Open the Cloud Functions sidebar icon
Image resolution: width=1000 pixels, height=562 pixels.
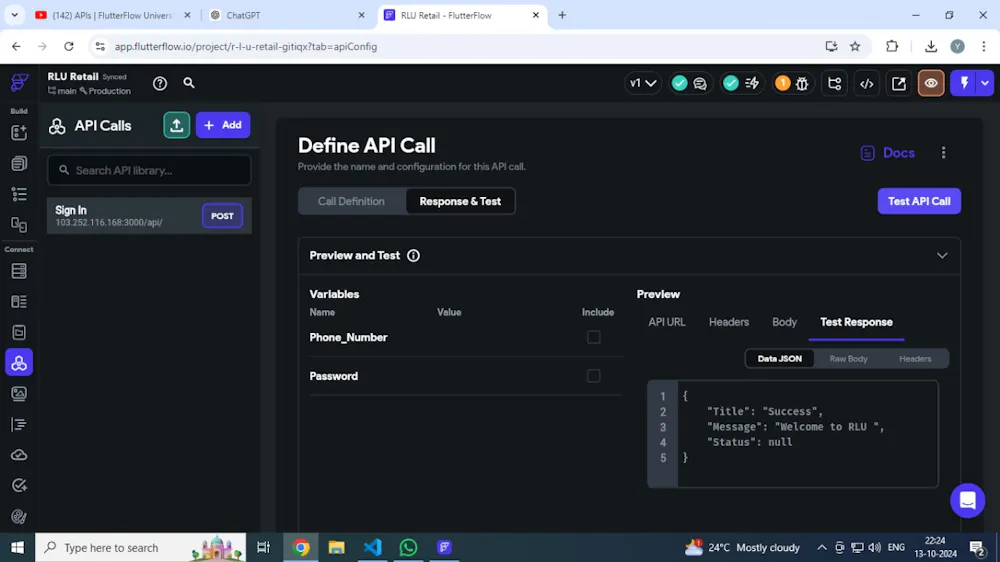click(x=19, y=455)
